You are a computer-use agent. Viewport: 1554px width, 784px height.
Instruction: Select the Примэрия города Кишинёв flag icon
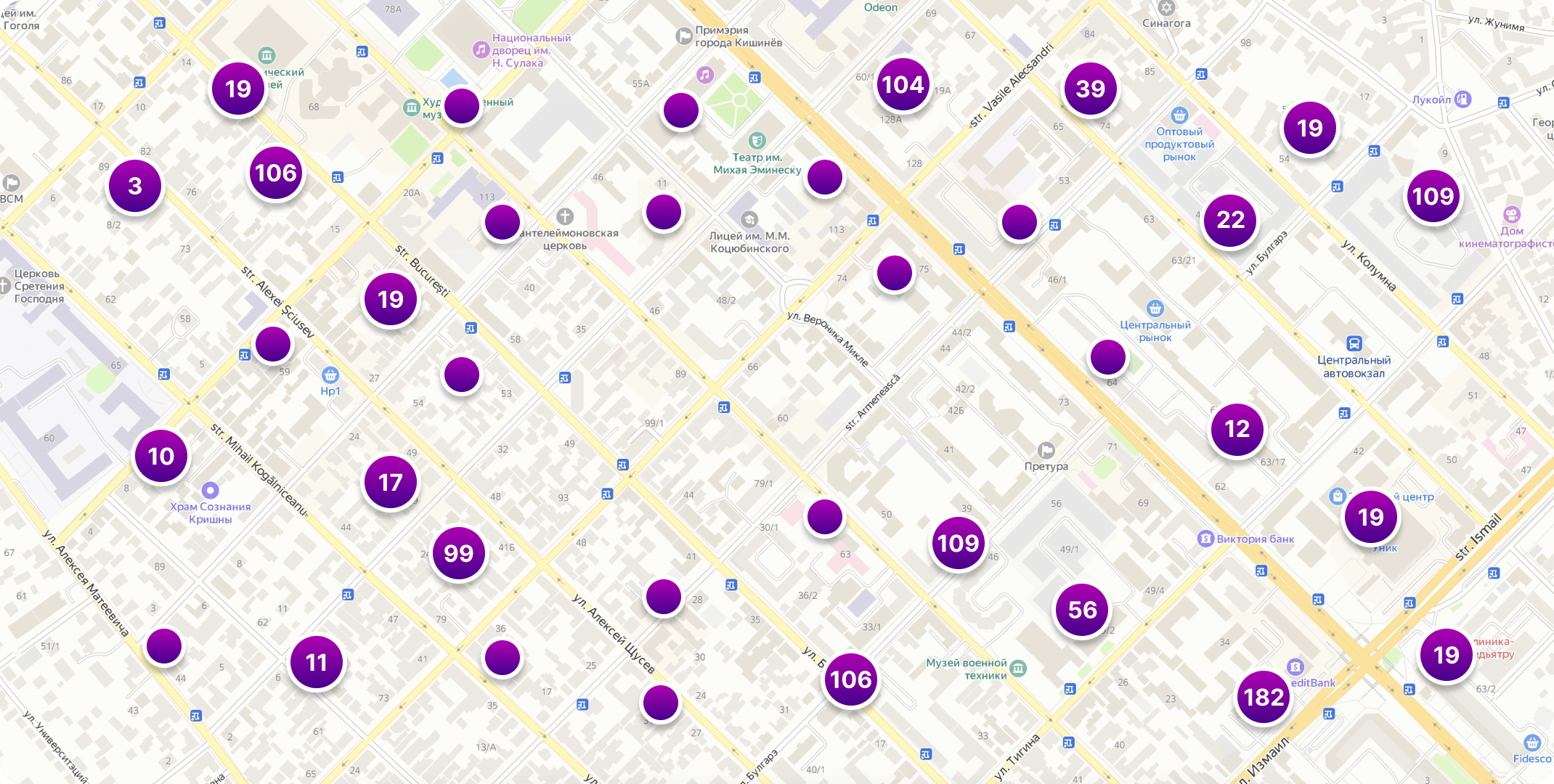(683, 36)
